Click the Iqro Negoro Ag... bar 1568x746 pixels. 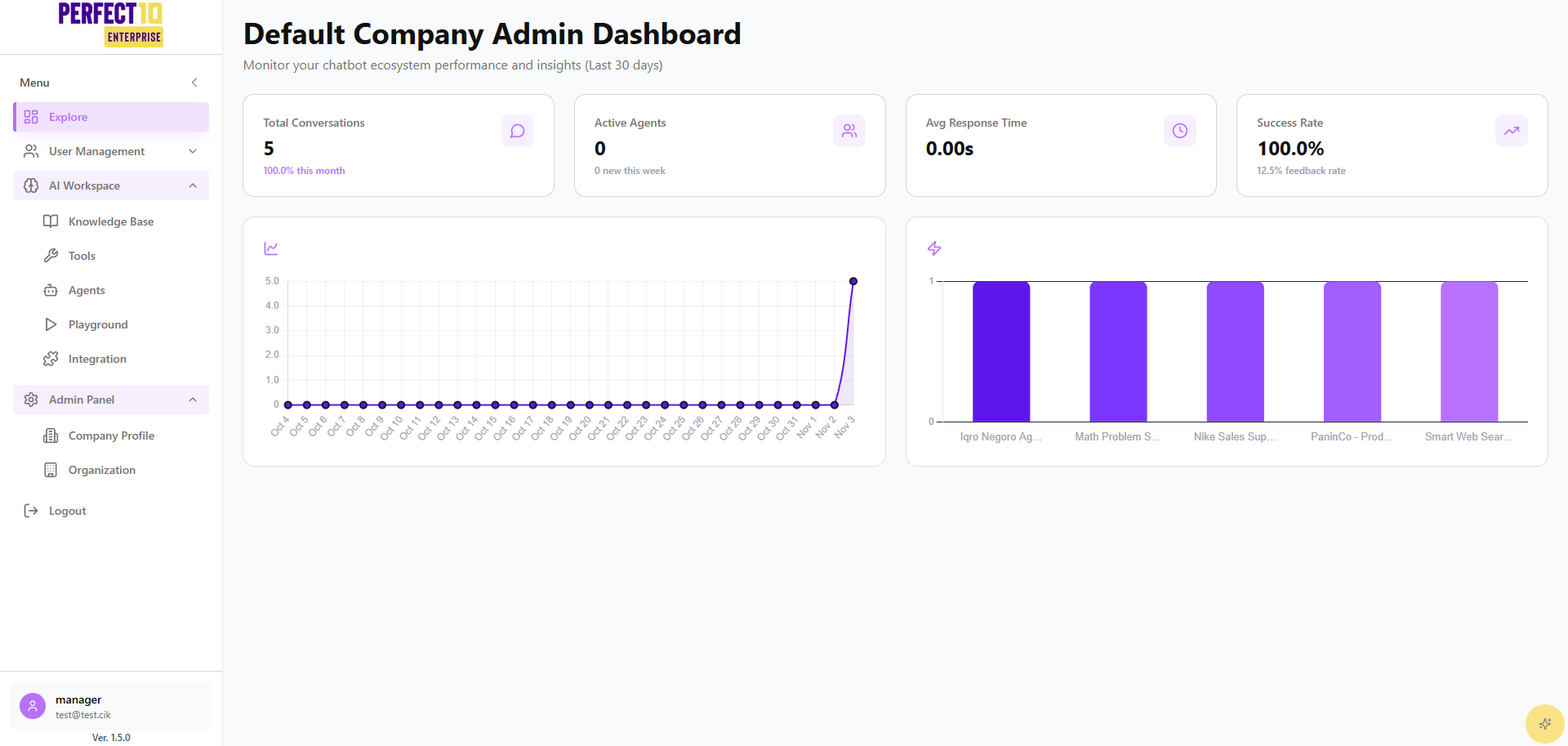[1001, 351]
